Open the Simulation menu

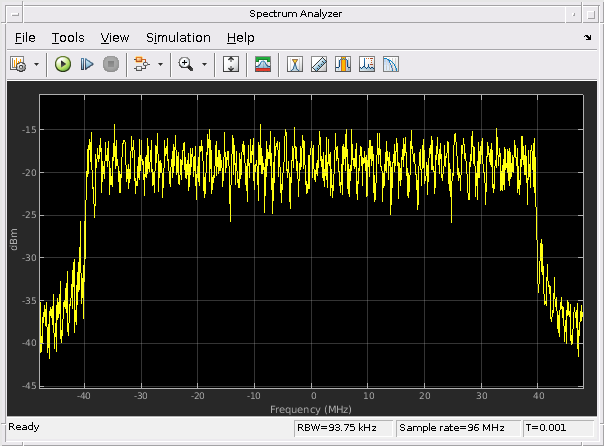tap(178, 38)
